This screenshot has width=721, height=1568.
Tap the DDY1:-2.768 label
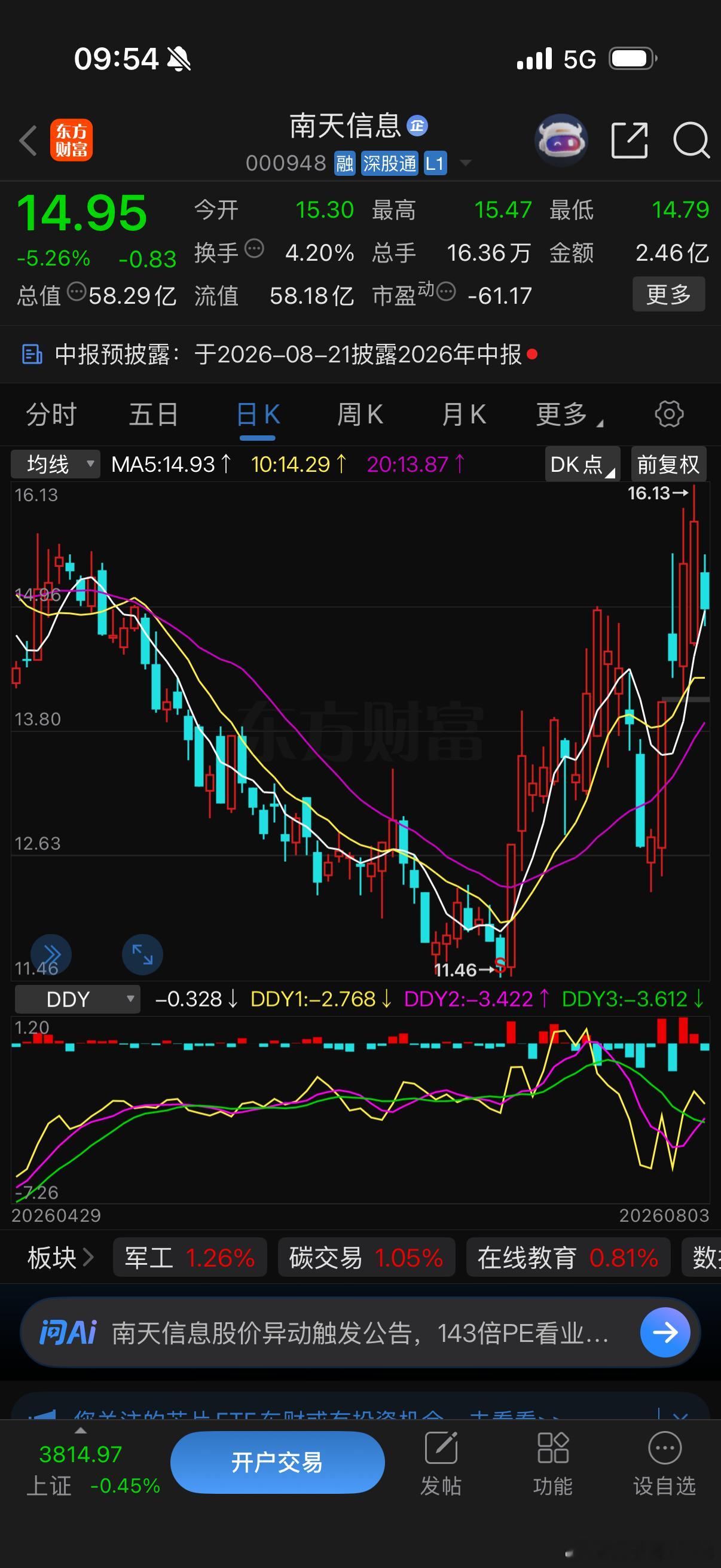321,999
